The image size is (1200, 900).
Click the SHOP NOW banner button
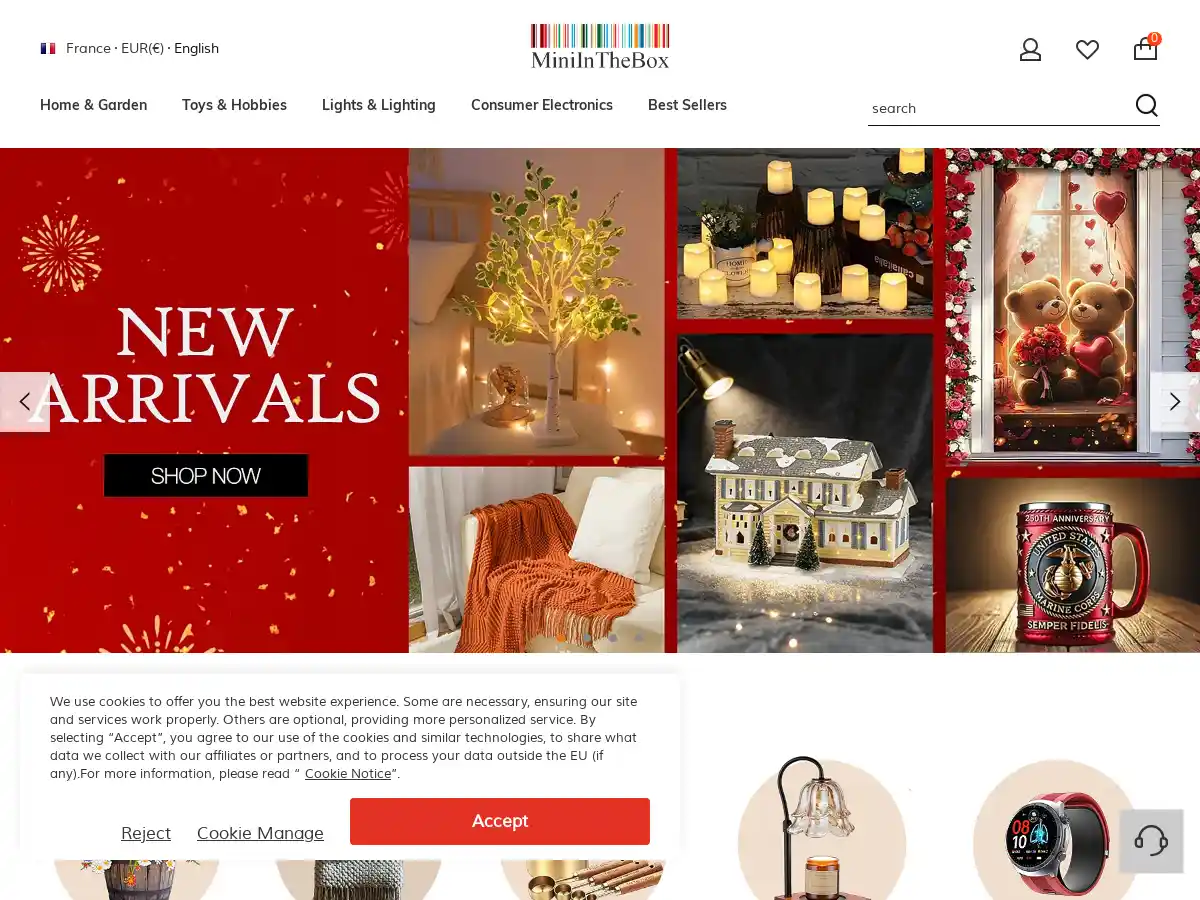pos(206,476)
